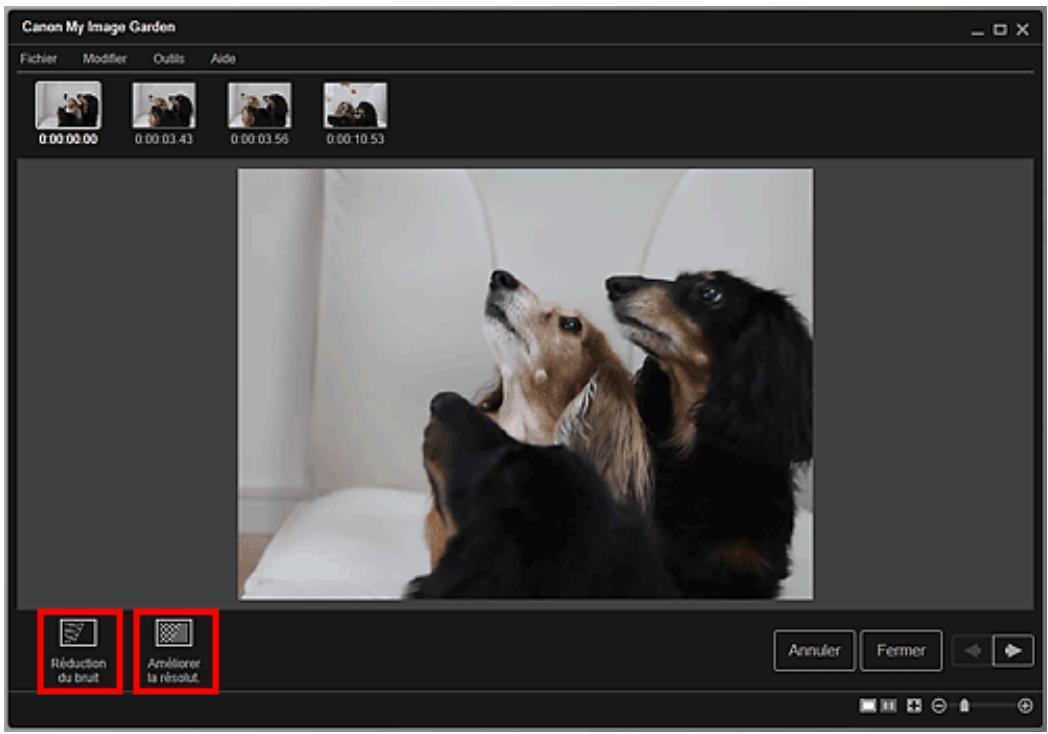Screen dimensions: 1048x734
Task: Open the Outils menu
Action: (x=169, y=59)
